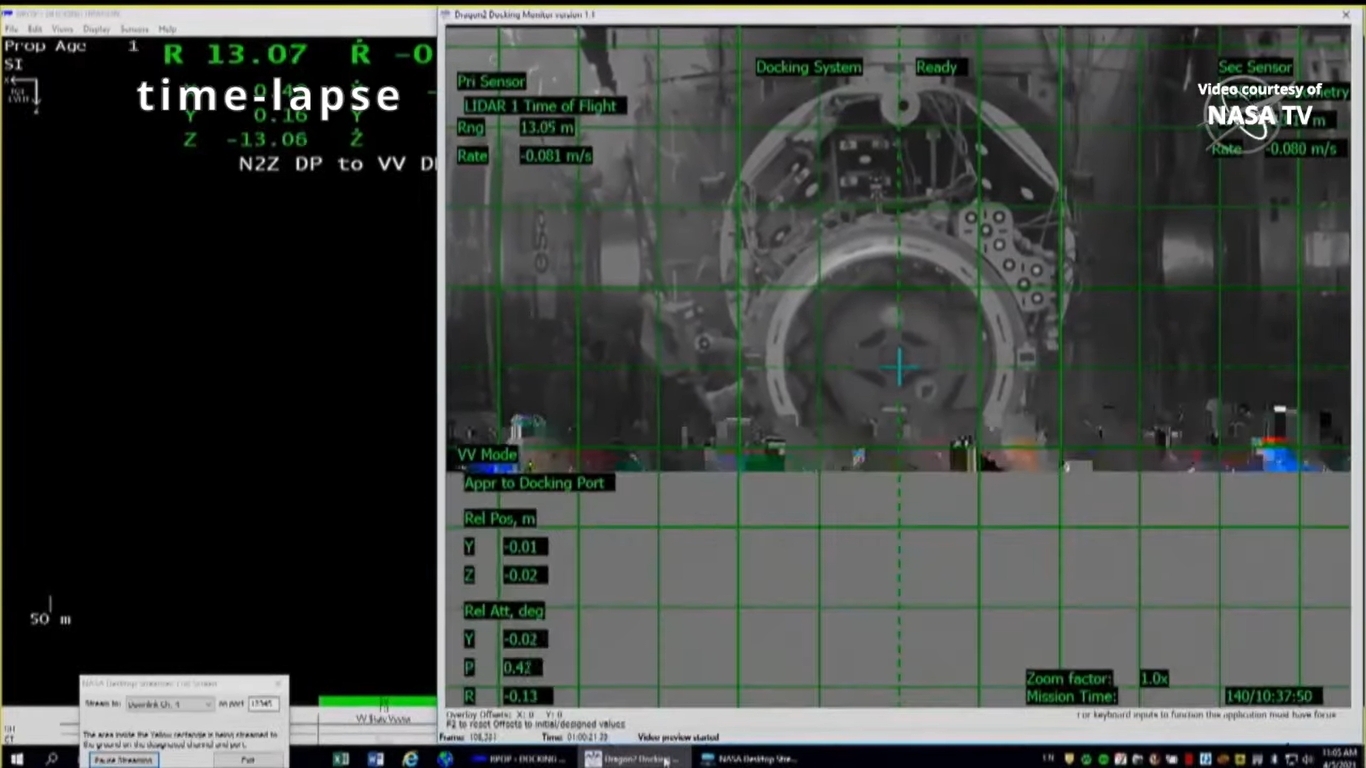This screenshot has height=768, width=1366.
Task: Click the taskbar search icon
Action: point(51,759)
